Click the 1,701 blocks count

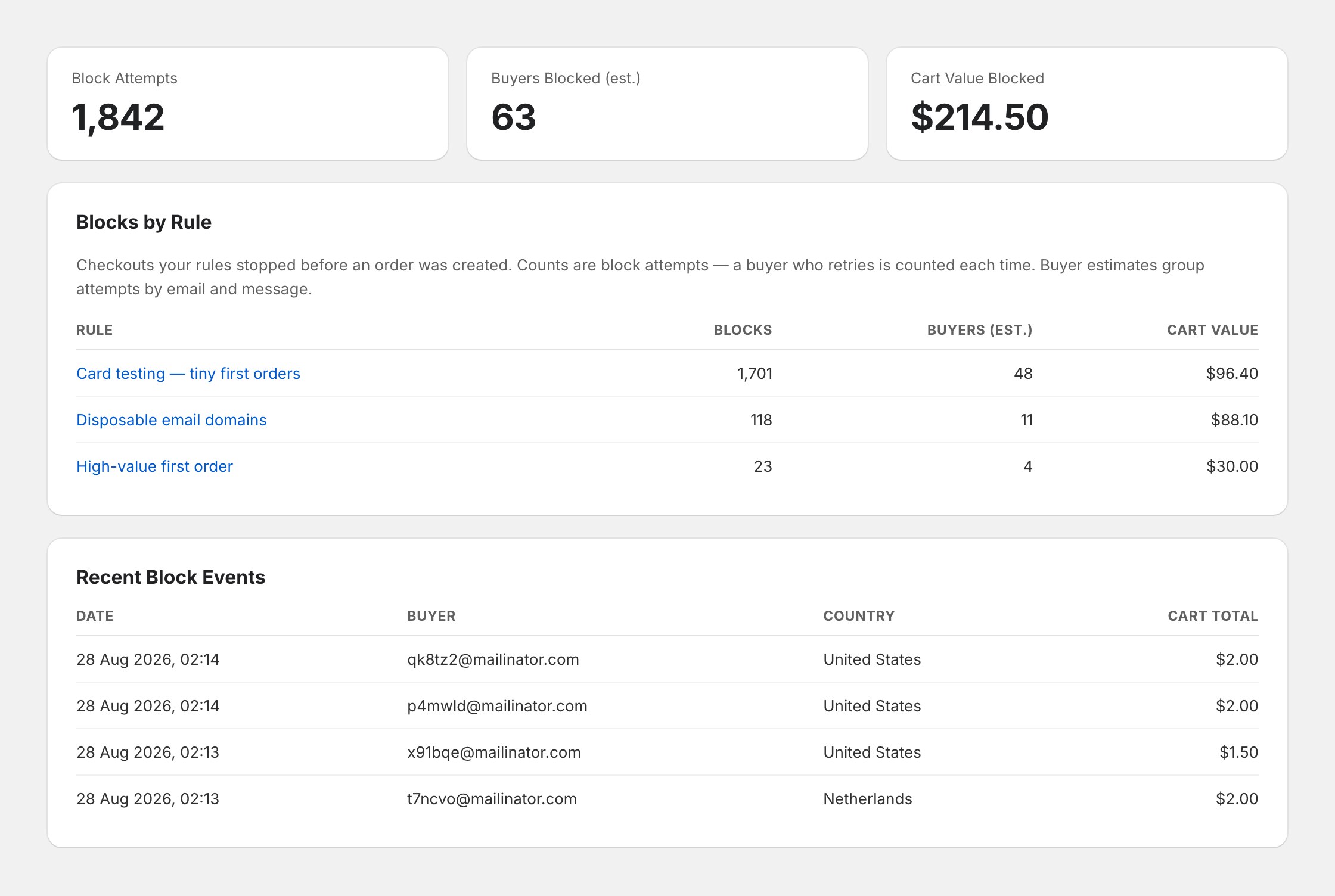coord(755,374)
